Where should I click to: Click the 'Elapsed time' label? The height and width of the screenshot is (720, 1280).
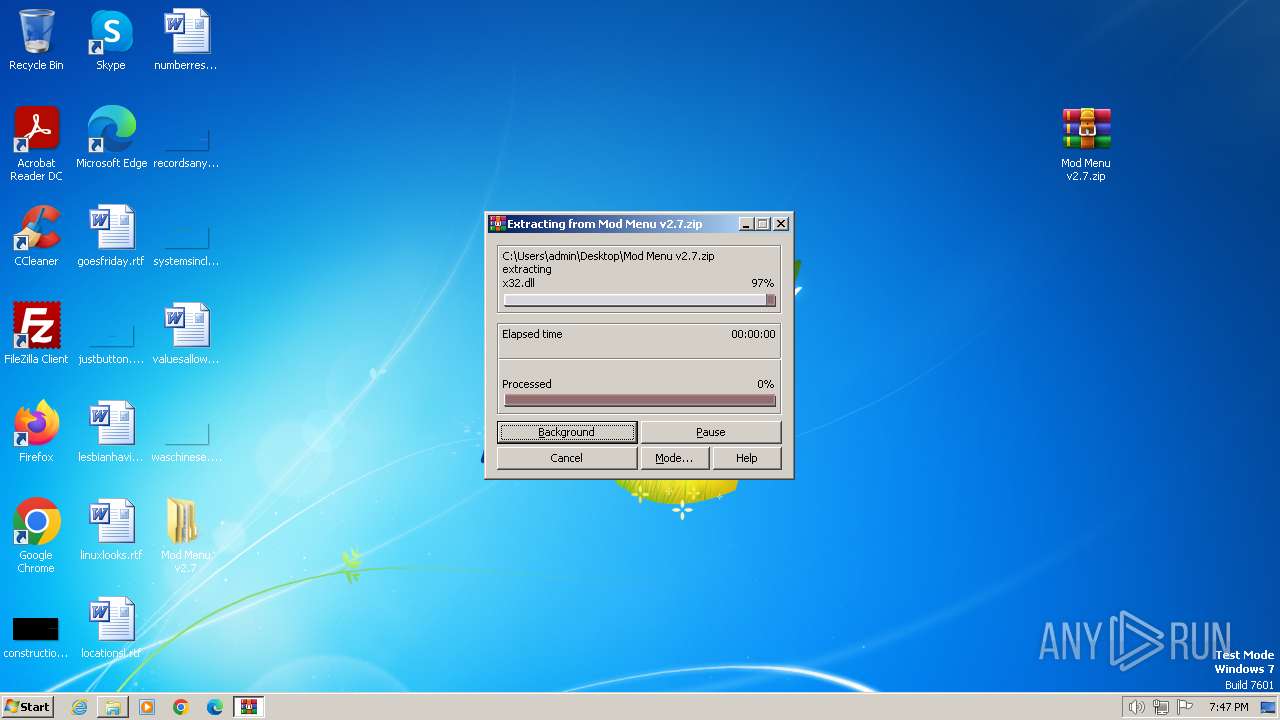pos(532,334)
